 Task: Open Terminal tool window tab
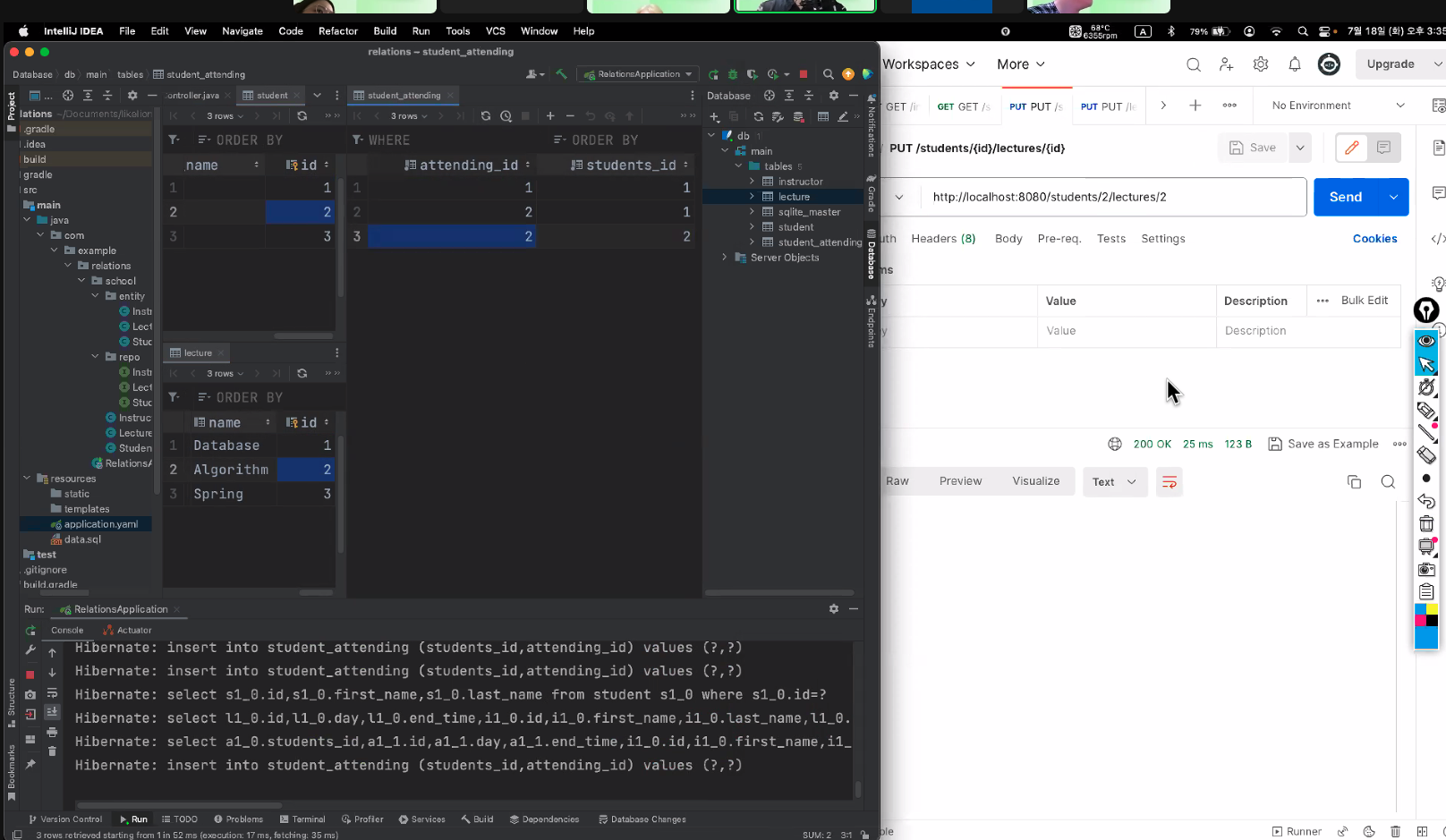(302, 819)
